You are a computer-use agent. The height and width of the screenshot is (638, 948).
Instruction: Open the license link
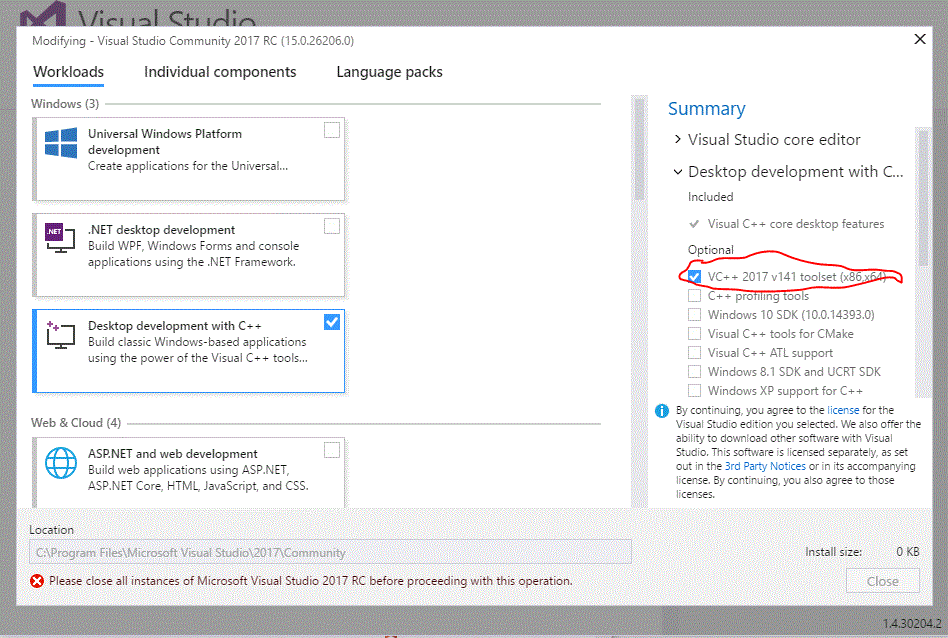[x=842, y=410]
